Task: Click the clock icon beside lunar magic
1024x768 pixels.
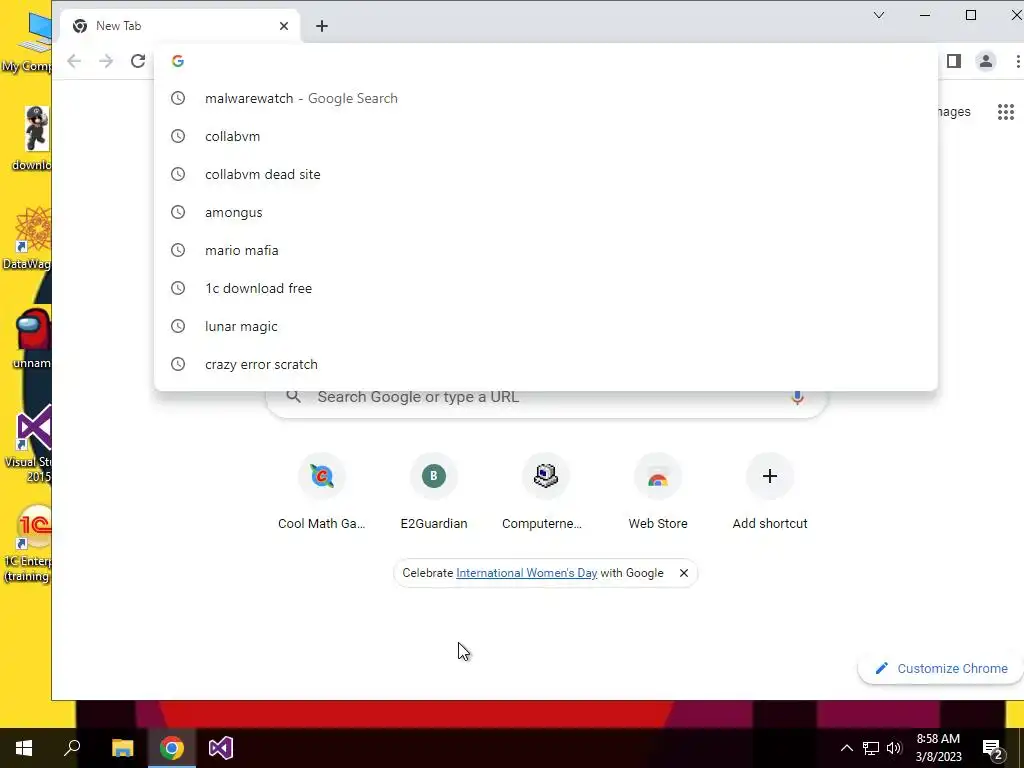Action: [x=178, y=326]
